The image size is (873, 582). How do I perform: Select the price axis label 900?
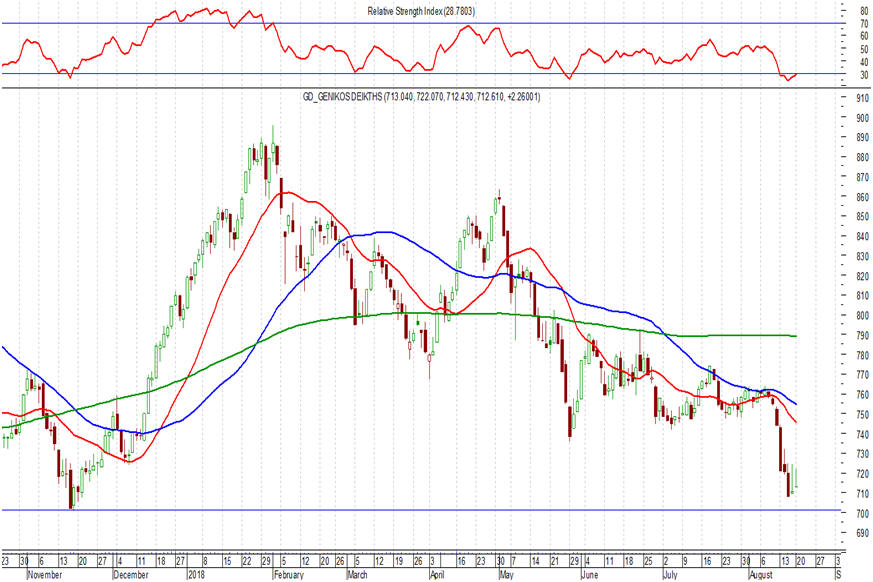click(862, 118)
